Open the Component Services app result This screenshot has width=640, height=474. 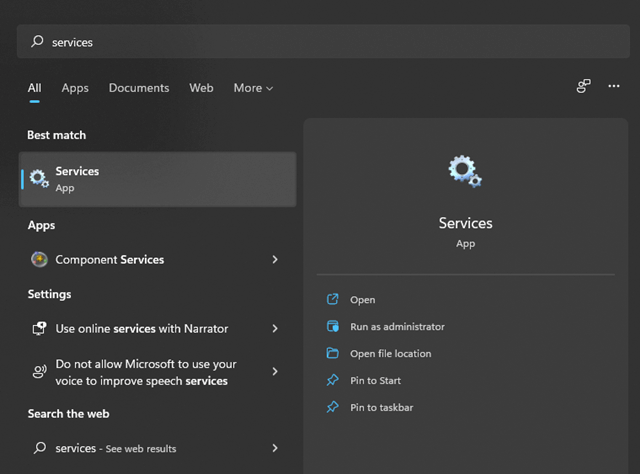pyautogui.click(x=158, y=259)
